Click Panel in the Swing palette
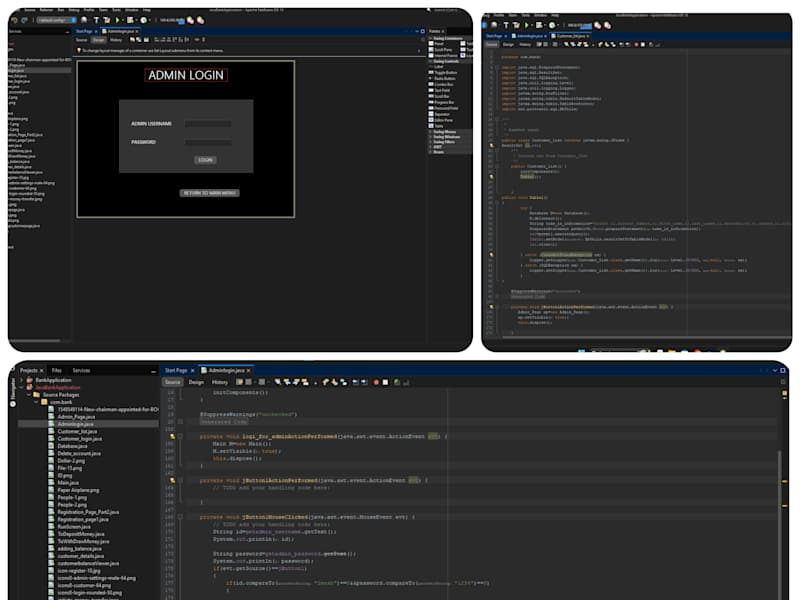The width and height of the screenshot is (800, 600). pyautogui.click(x=437, y=44)
